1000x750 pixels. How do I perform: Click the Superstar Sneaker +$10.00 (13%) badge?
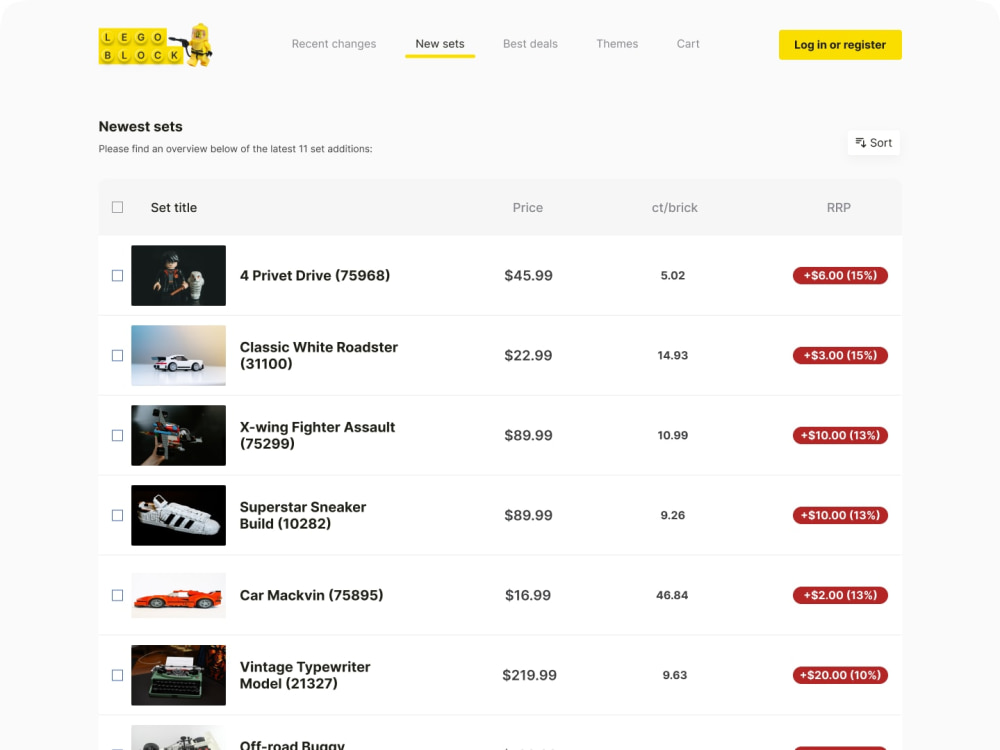click(841, 515)
